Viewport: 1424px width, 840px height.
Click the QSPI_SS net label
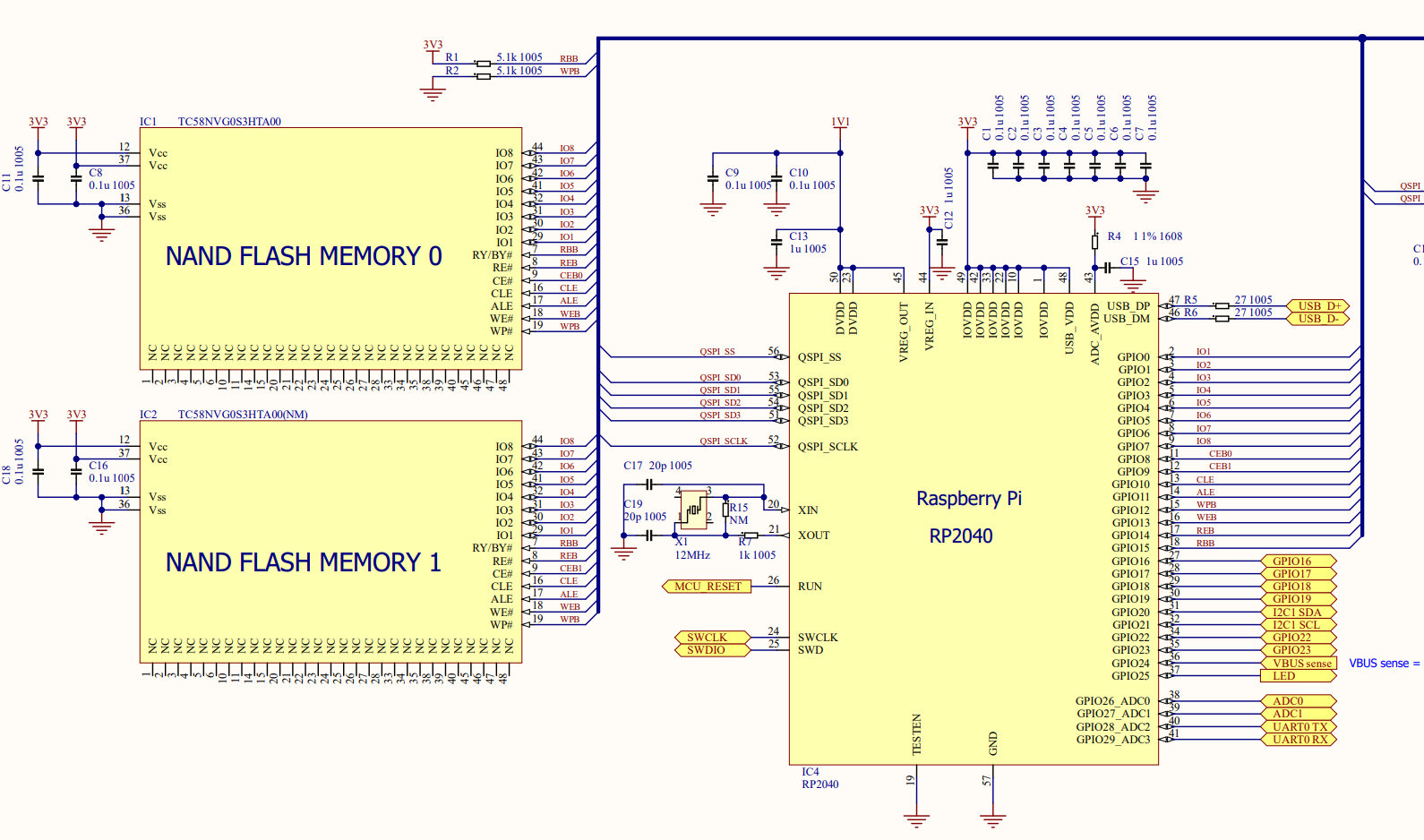click(x=717, y=352)
